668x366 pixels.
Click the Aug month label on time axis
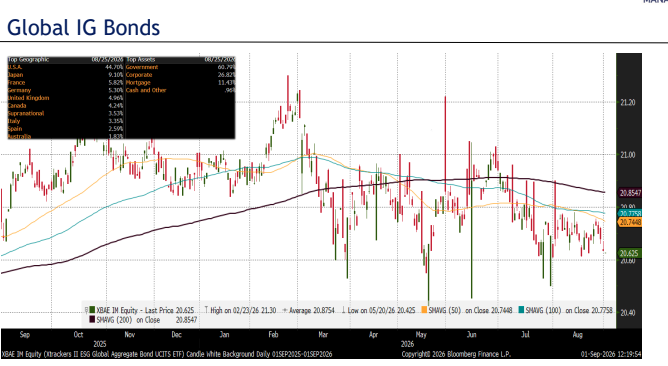coord(577,334)
